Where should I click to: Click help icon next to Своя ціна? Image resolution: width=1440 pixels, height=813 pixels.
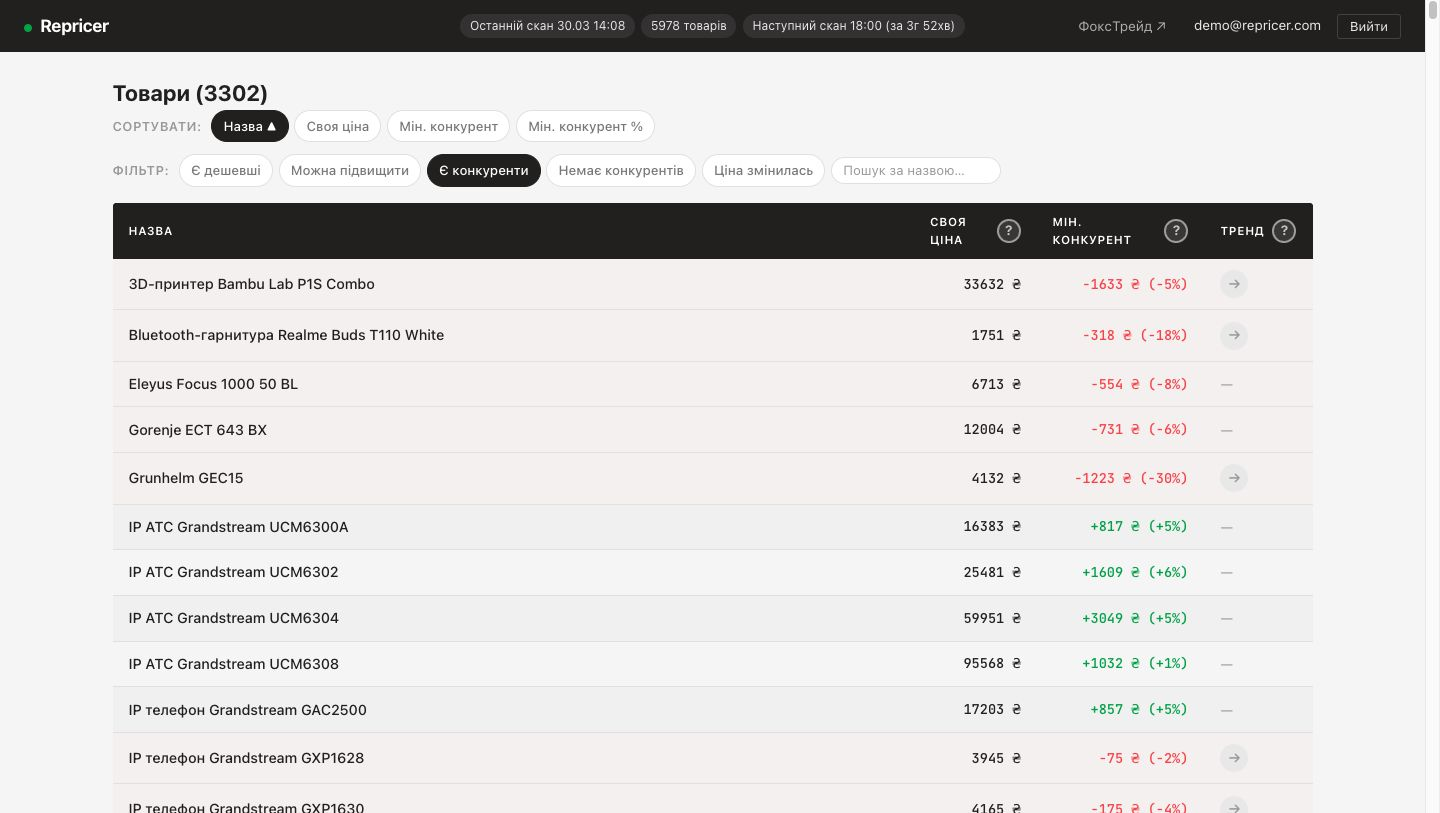click(1009, 231)
